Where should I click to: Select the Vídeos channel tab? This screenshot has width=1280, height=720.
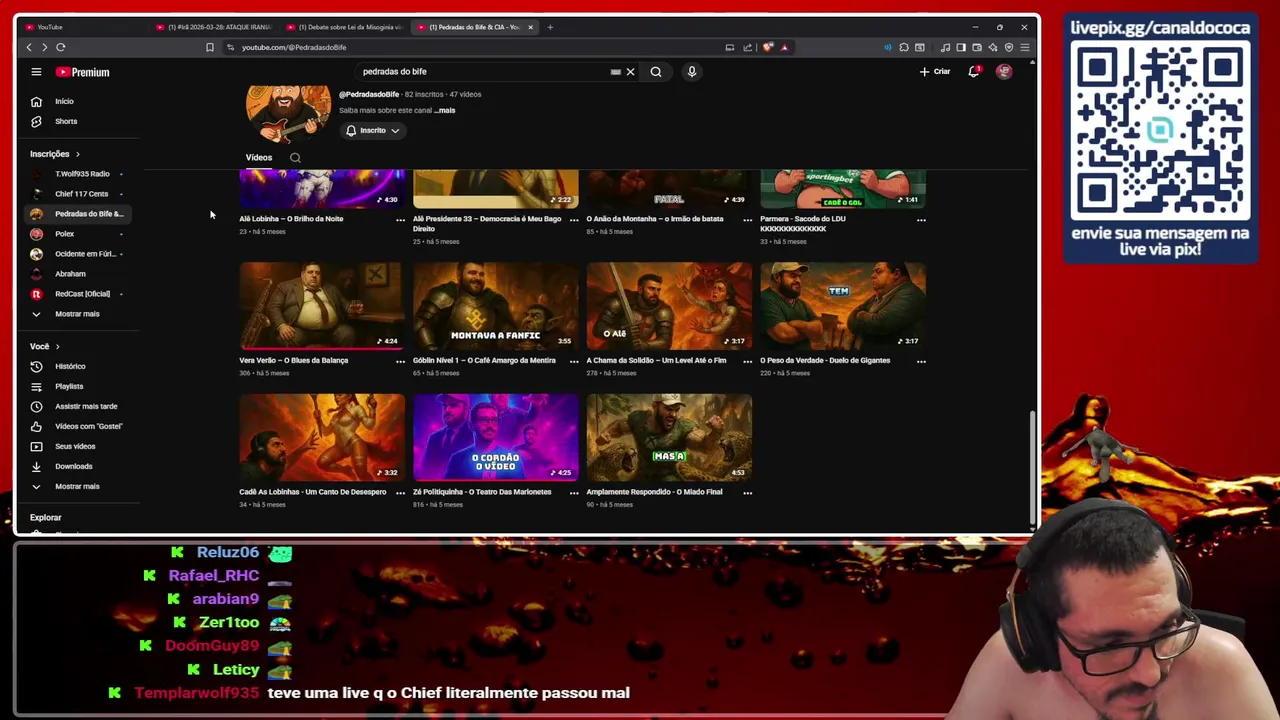point(259,158)
